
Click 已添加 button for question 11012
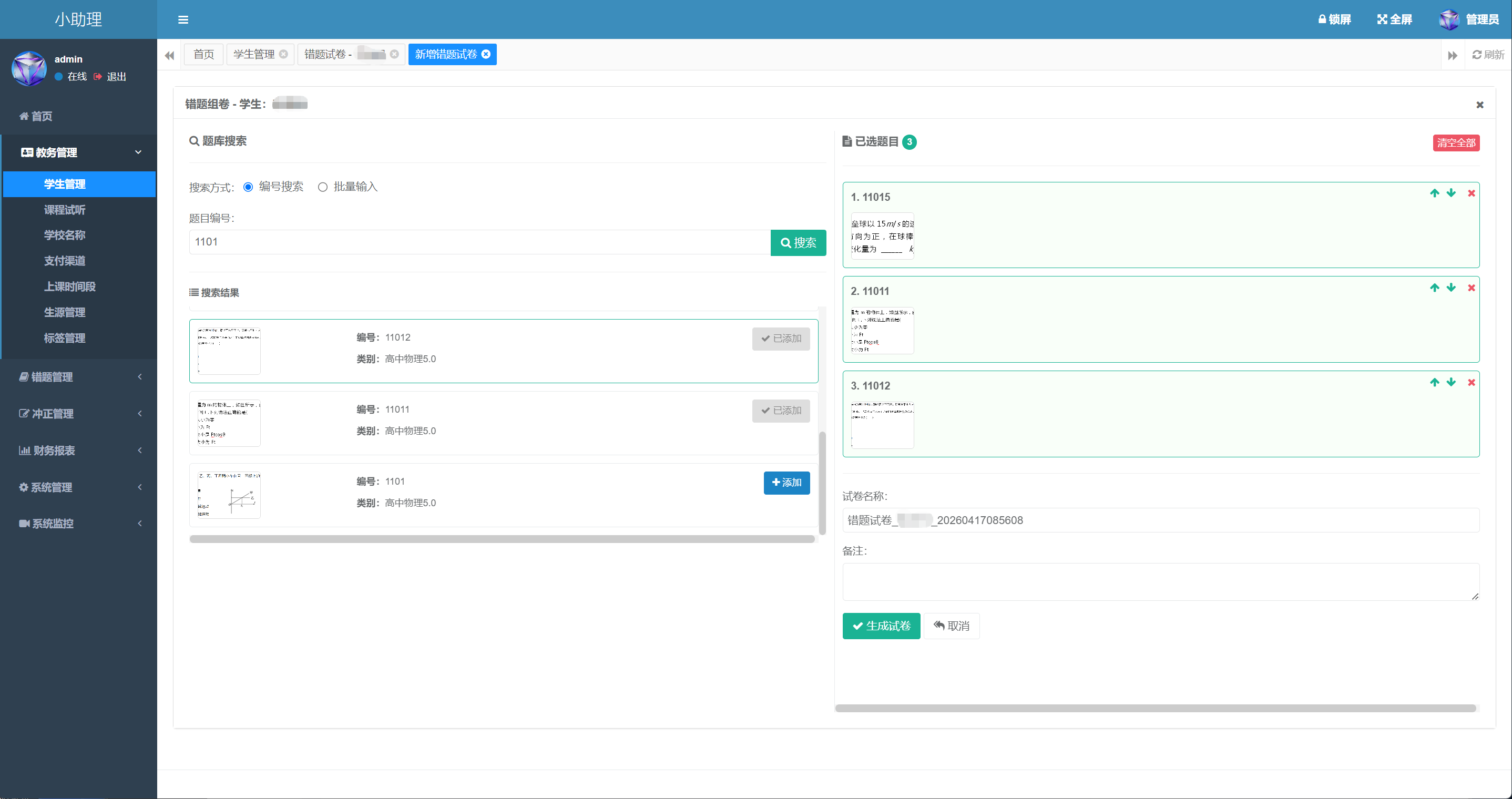[781, 339]
